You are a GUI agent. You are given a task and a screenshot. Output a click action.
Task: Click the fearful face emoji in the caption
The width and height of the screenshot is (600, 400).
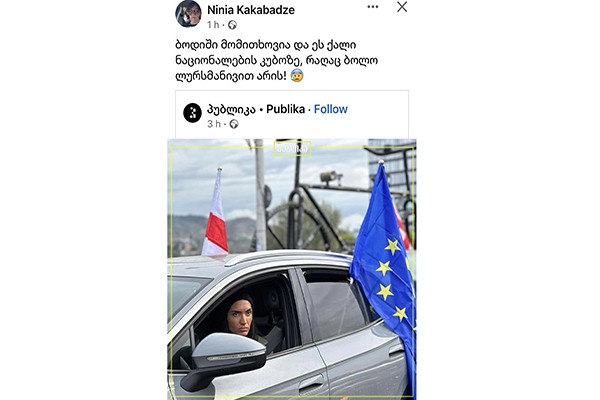pyautogui.click(x=297, y=75)
